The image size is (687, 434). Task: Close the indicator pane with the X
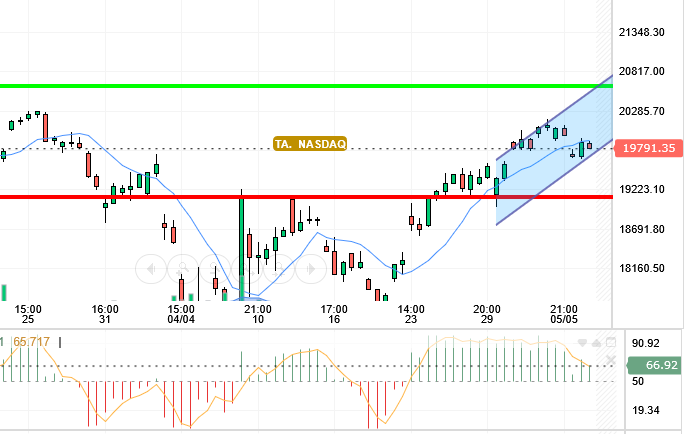click(610, 360)
